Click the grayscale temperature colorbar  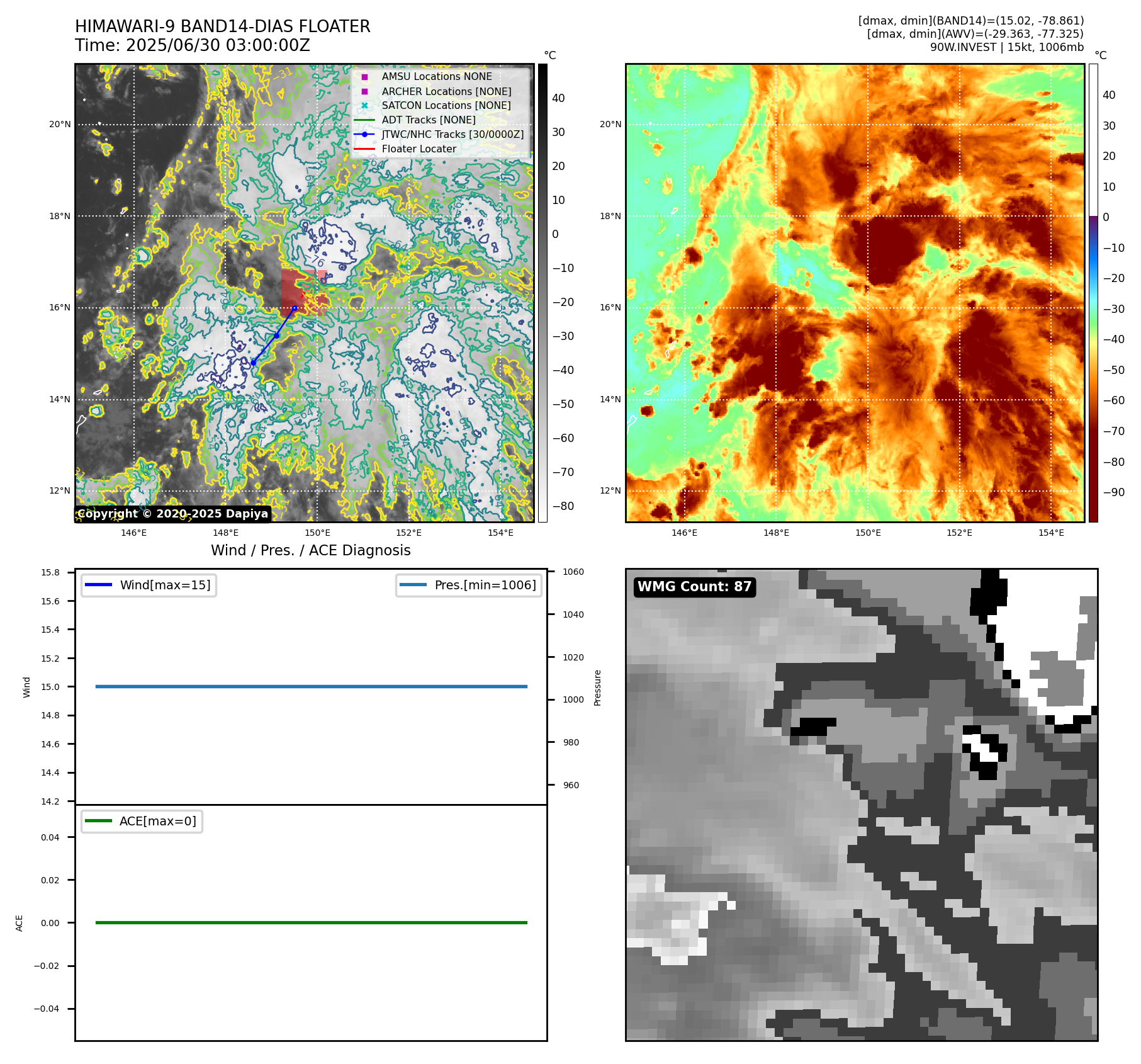coord(542,293)
